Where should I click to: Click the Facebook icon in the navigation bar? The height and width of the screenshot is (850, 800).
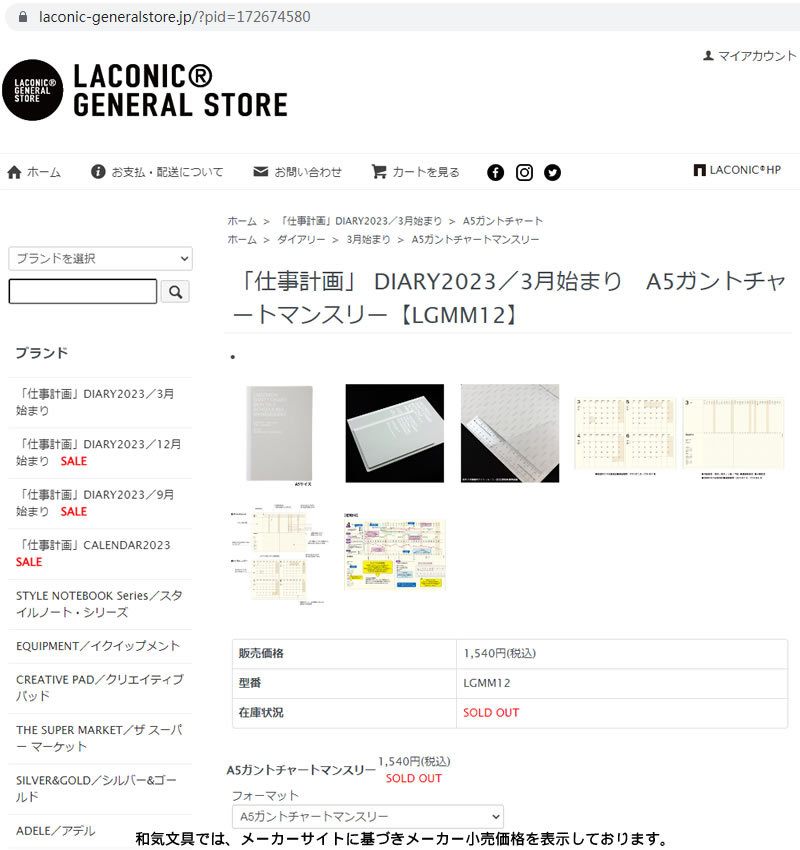pyautogui.click(x=495, y=172)
